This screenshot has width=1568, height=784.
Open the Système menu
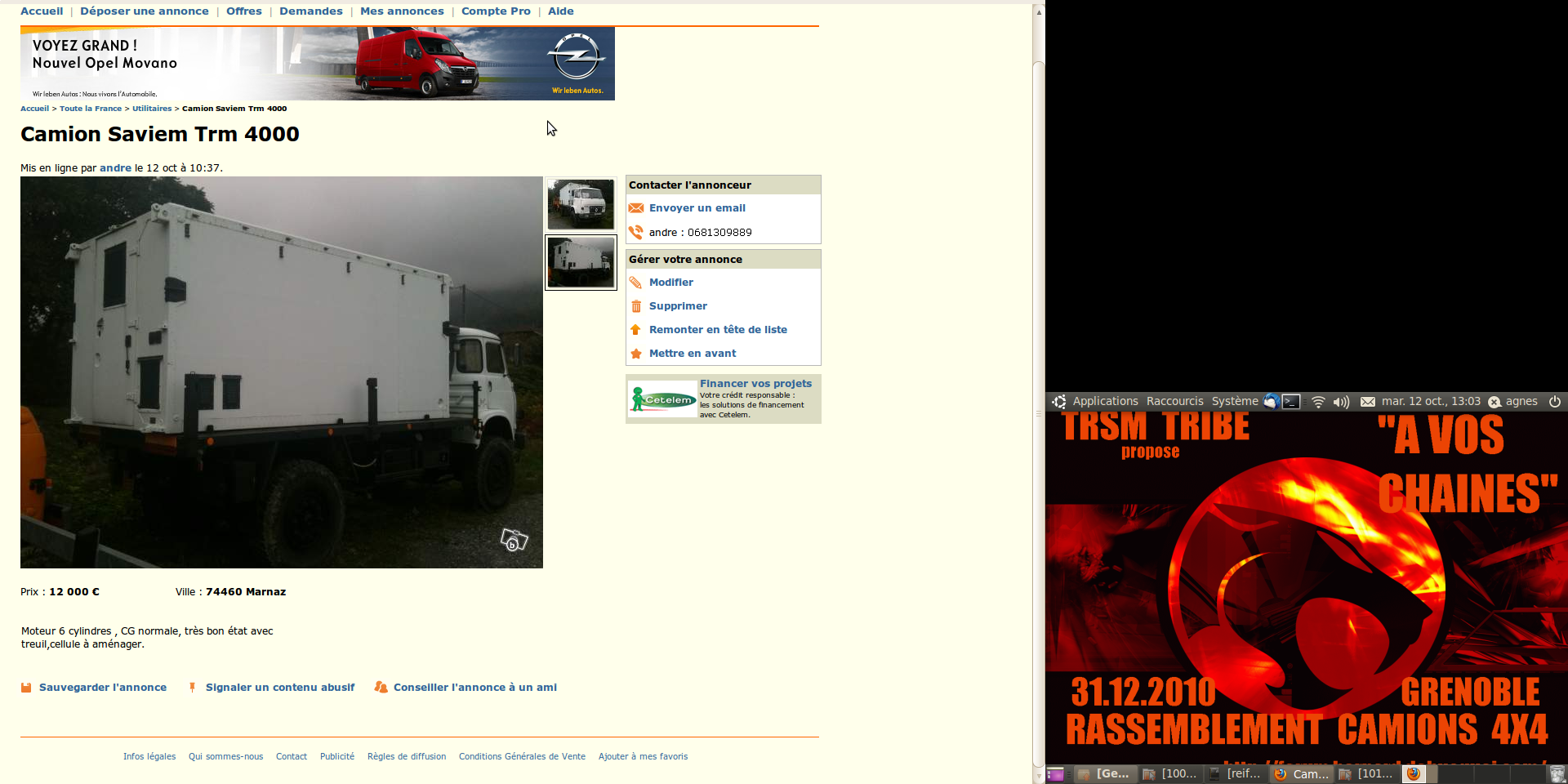coord(1234,401)
